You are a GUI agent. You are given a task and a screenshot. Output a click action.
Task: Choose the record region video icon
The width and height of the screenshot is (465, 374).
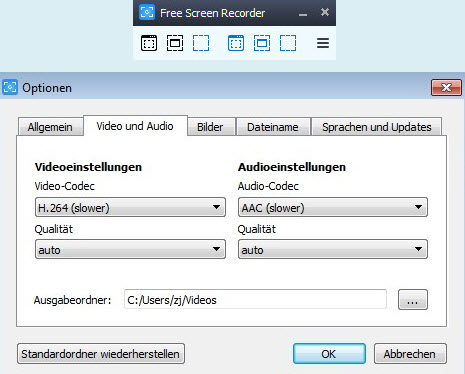288,43
